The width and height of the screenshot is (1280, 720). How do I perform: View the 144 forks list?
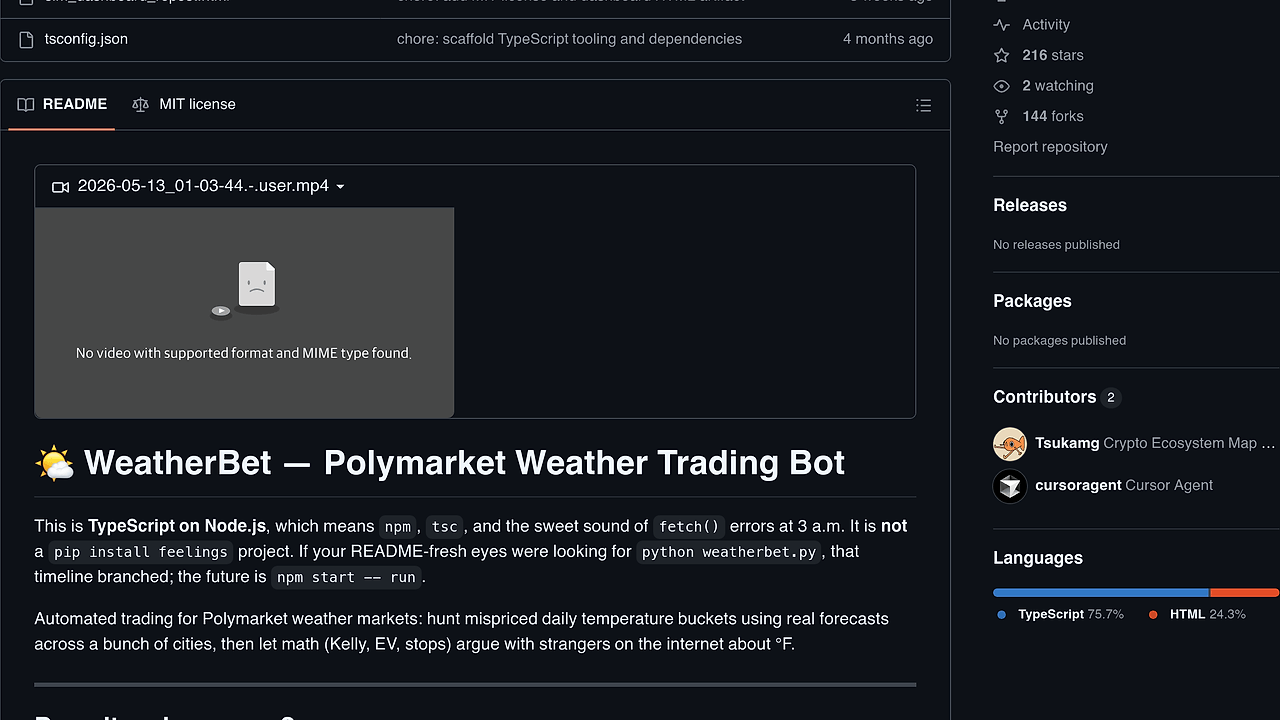click(1053, 116)
